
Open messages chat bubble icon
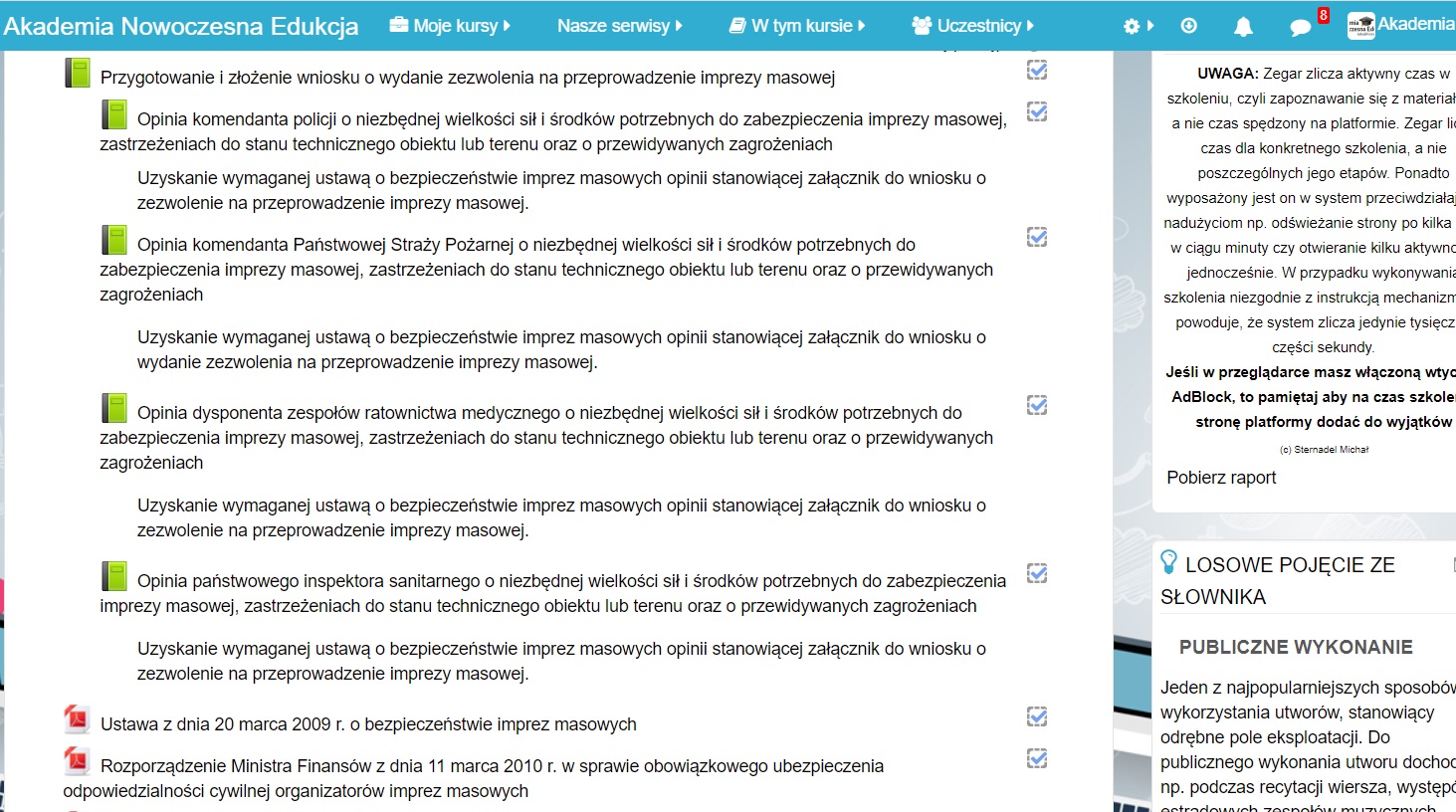coord(1300,27)
